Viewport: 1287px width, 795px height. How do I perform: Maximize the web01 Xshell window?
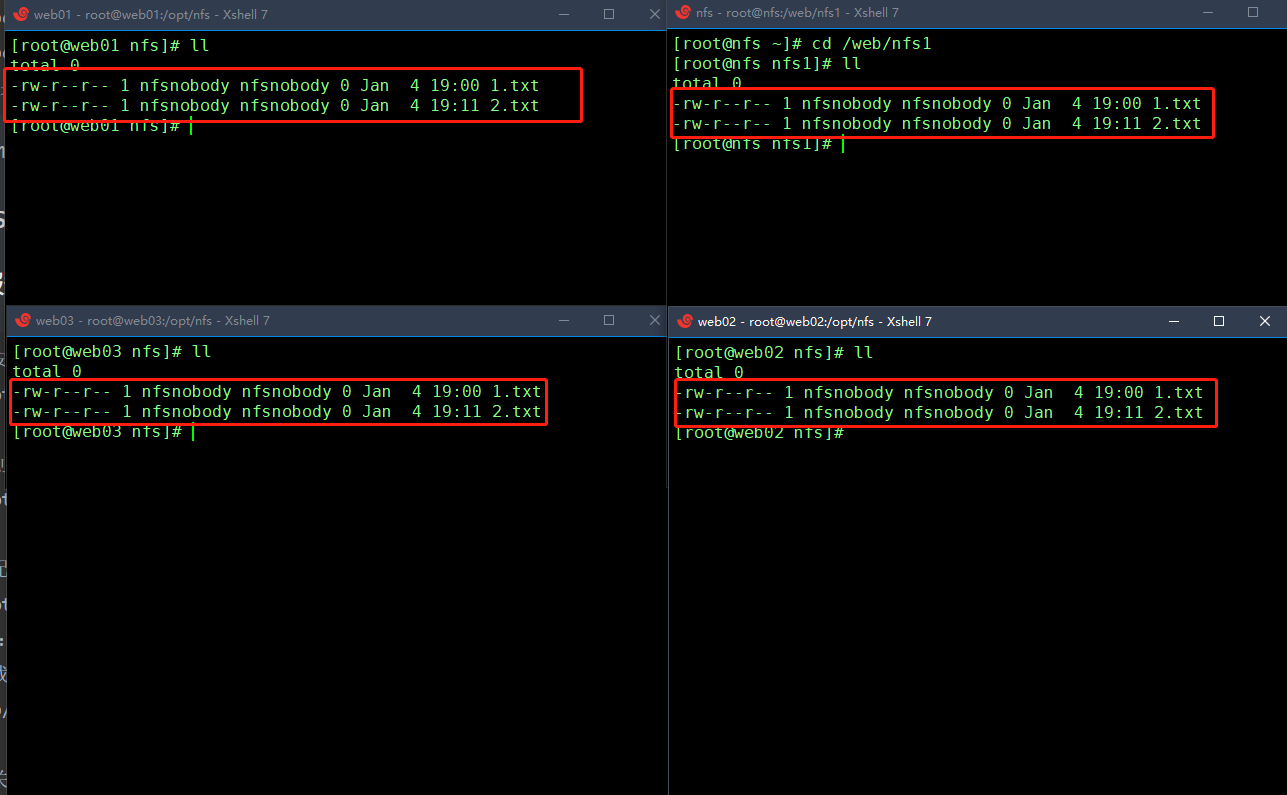point(609,14)
